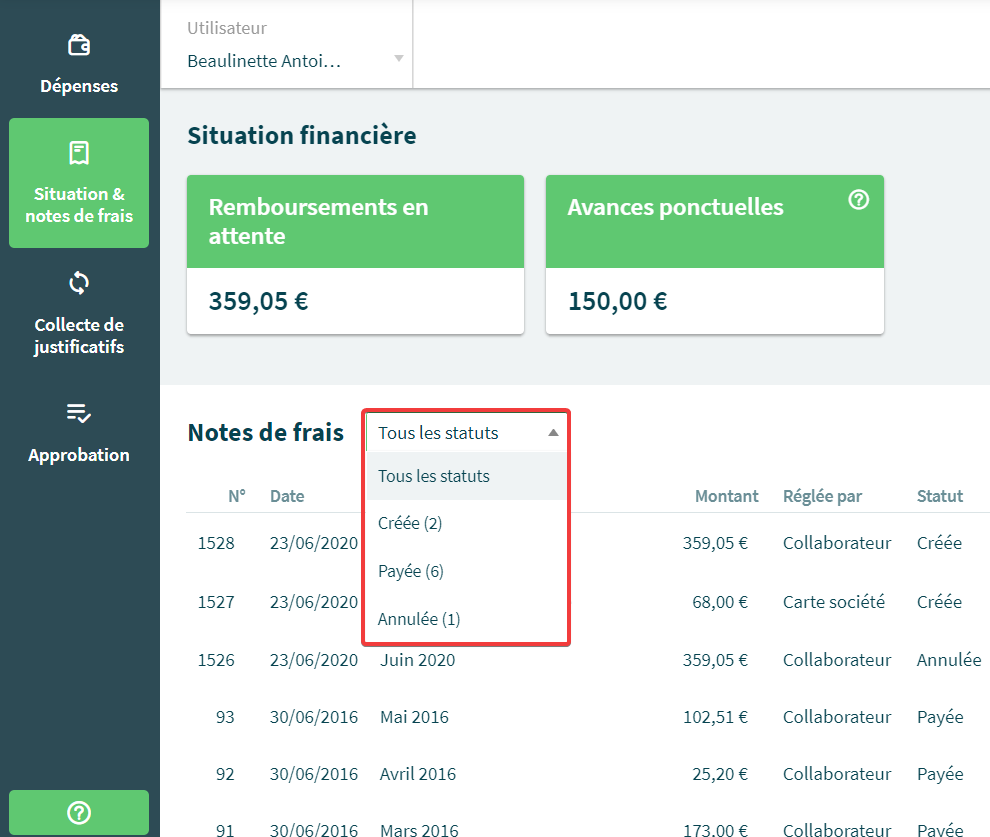Open the Collecte de justificatifs label
The height and width of the screenshot is (837, 990).
[79, 336]
